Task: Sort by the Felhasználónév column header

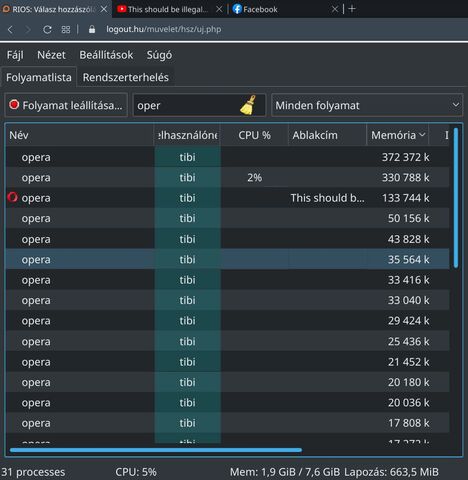Action: [x=187, y=135]
